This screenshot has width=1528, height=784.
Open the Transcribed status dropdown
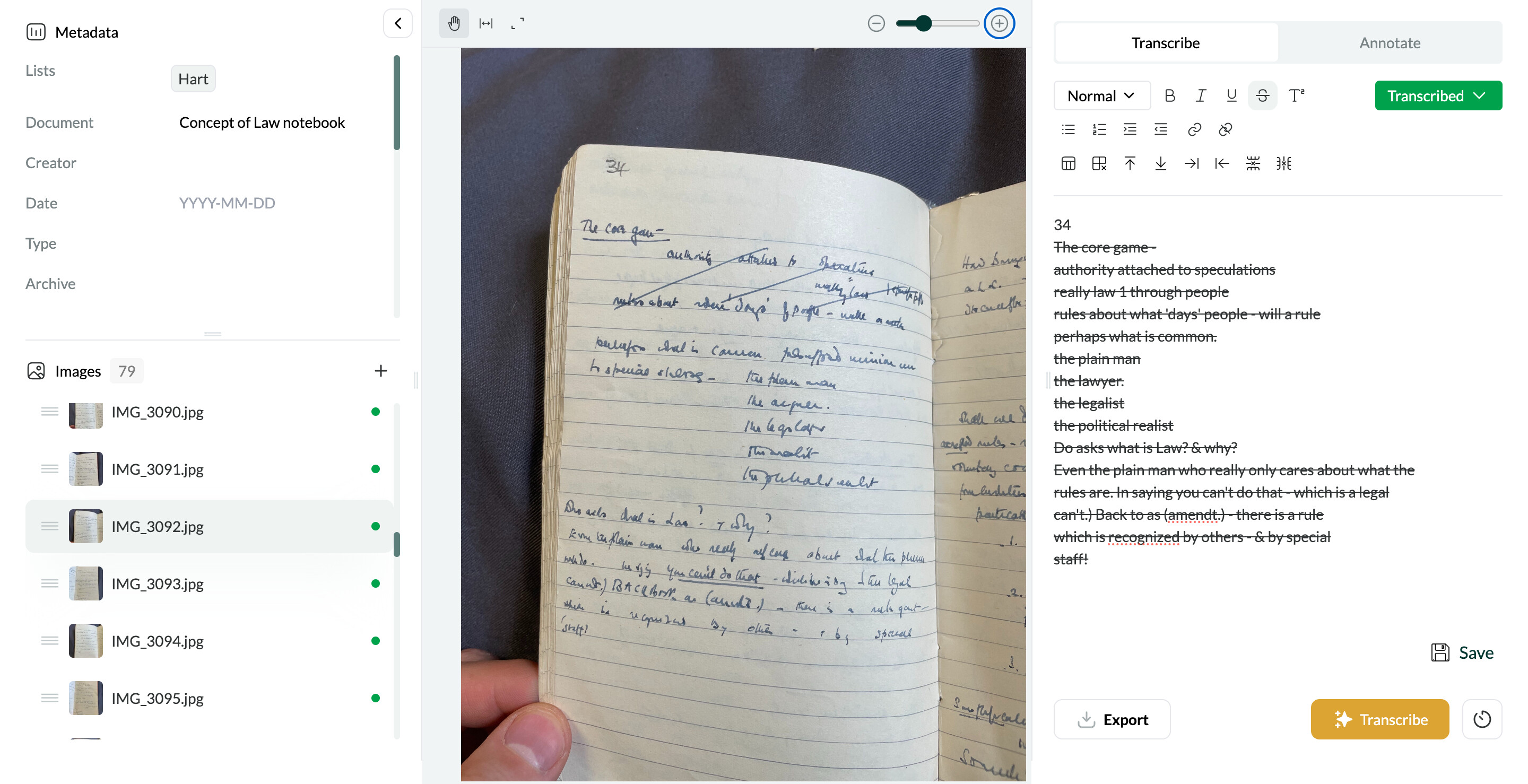tap(1438, 95)
